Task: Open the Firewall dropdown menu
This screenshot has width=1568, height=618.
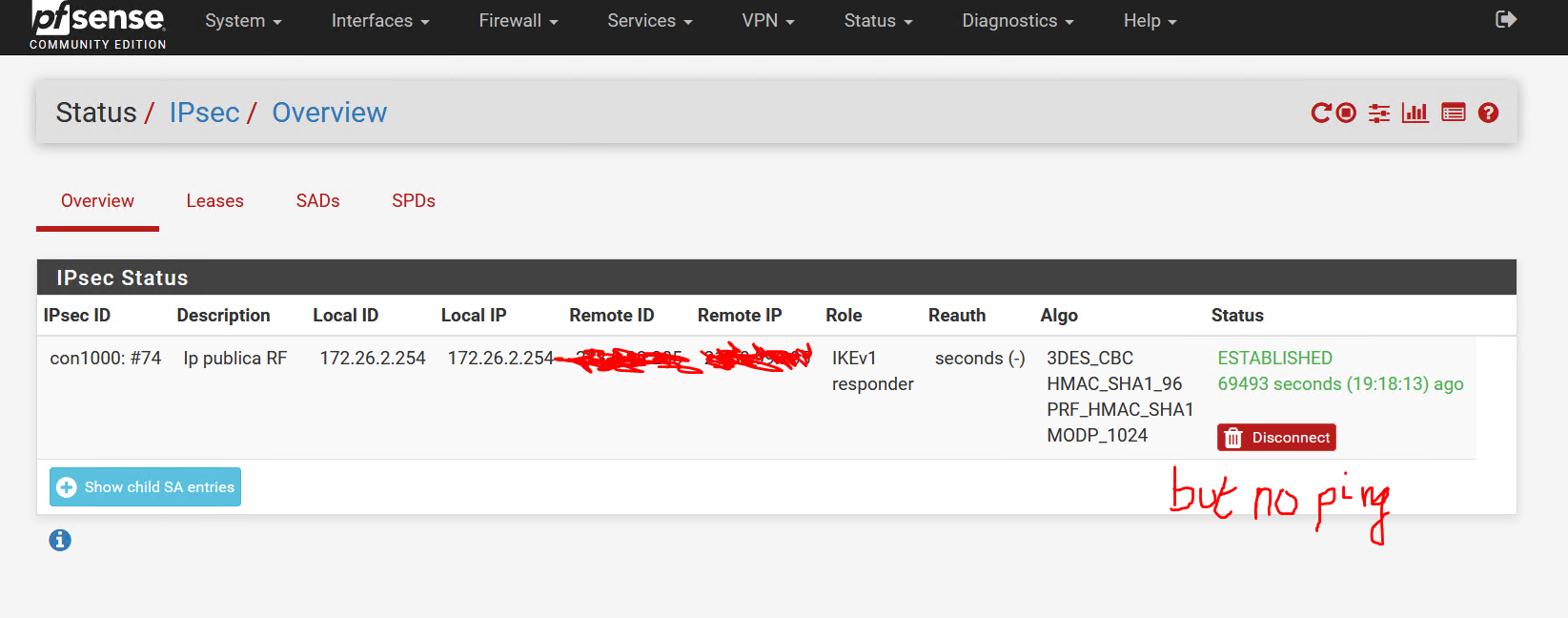Action: (x=519, y=21)
